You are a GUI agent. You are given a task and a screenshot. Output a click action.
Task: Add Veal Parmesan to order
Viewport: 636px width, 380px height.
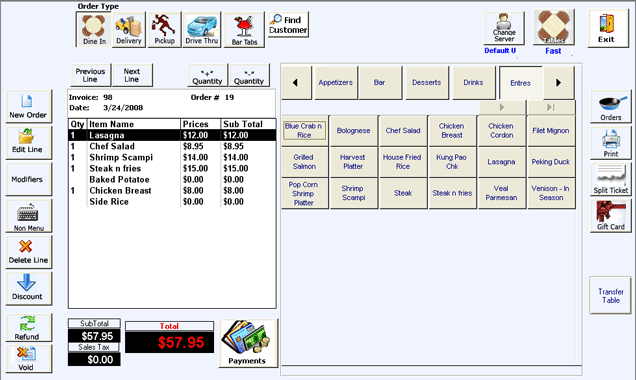(501, 193)
